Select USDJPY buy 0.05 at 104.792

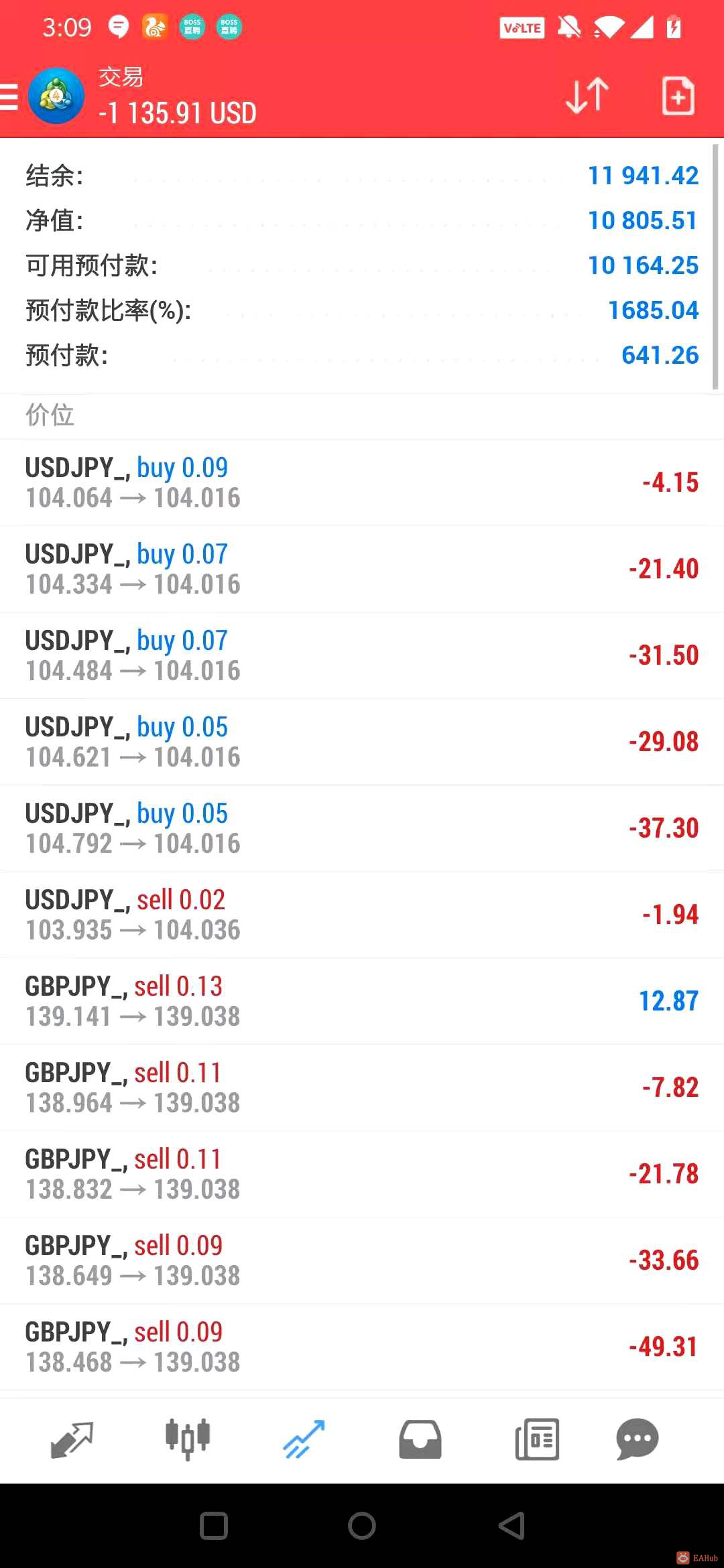[362, 828]
